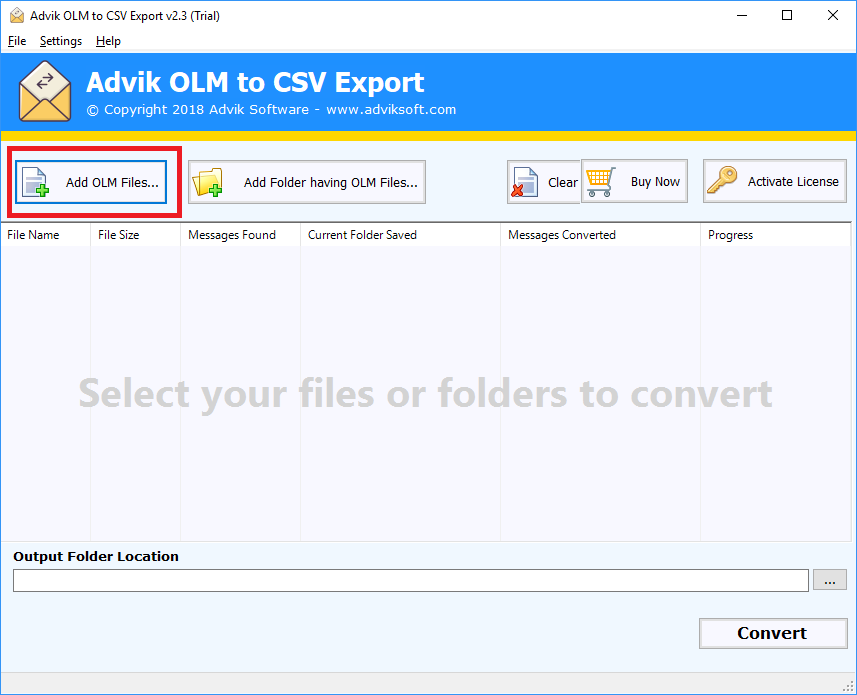This screenshot has width=857, height=695.
Task: Click the Clear document icon with red X
Action: click(x=525, y=182)
